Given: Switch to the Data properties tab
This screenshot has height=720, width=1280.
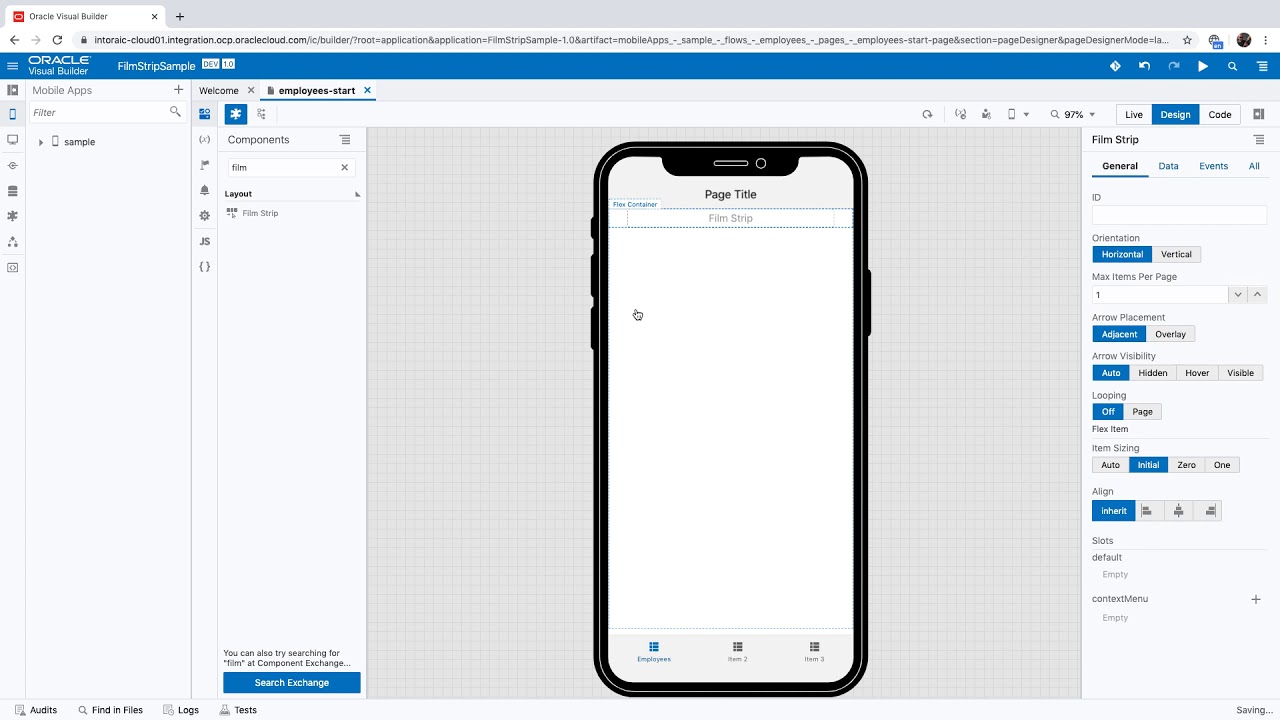Looking at the screenshot, I should [1168, 166].
